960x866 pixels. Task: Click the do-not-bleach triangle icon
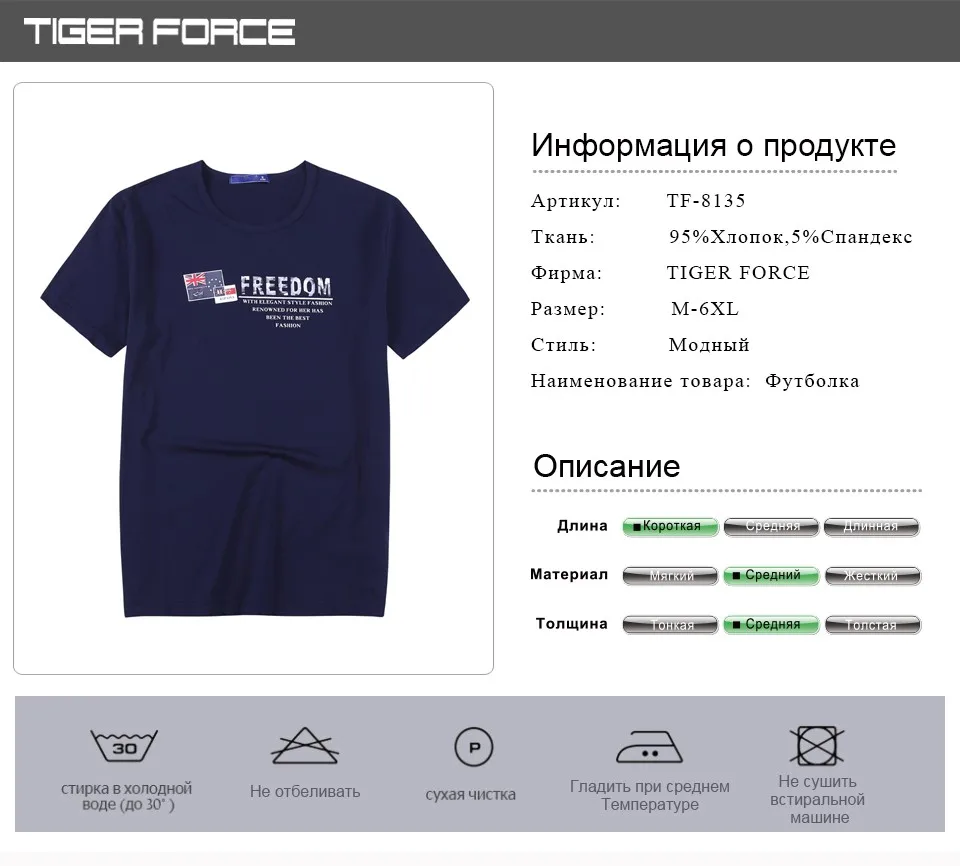(x=305, y=745)
